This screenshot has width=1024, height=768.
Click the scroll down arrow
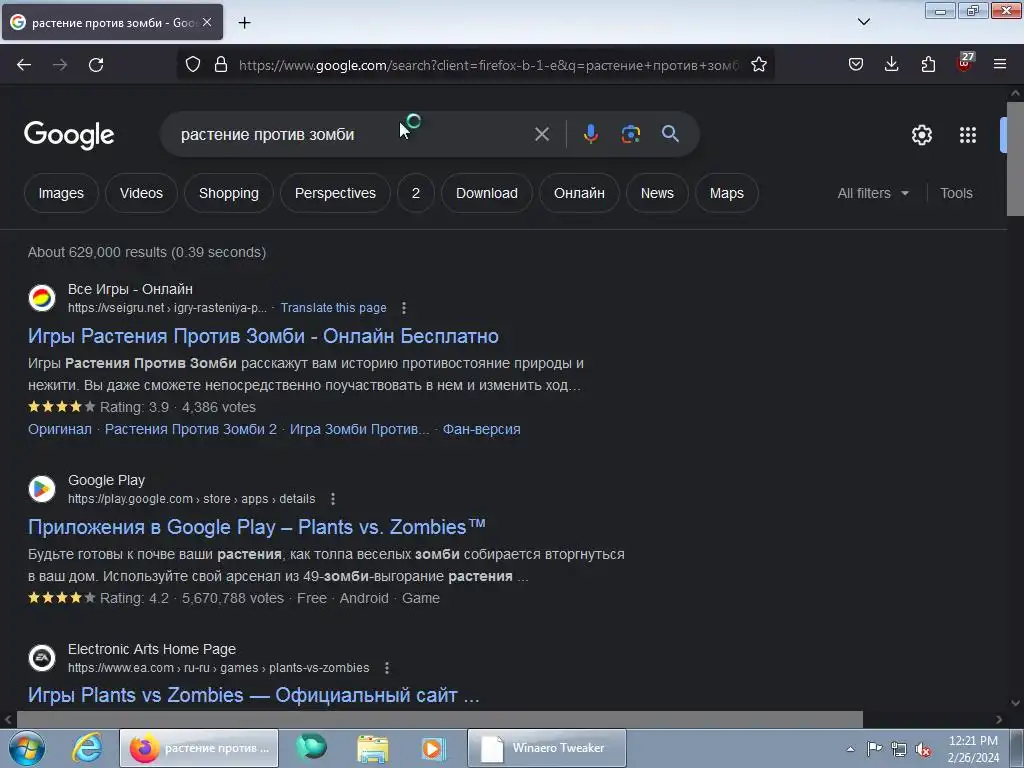click(1015, 703)
